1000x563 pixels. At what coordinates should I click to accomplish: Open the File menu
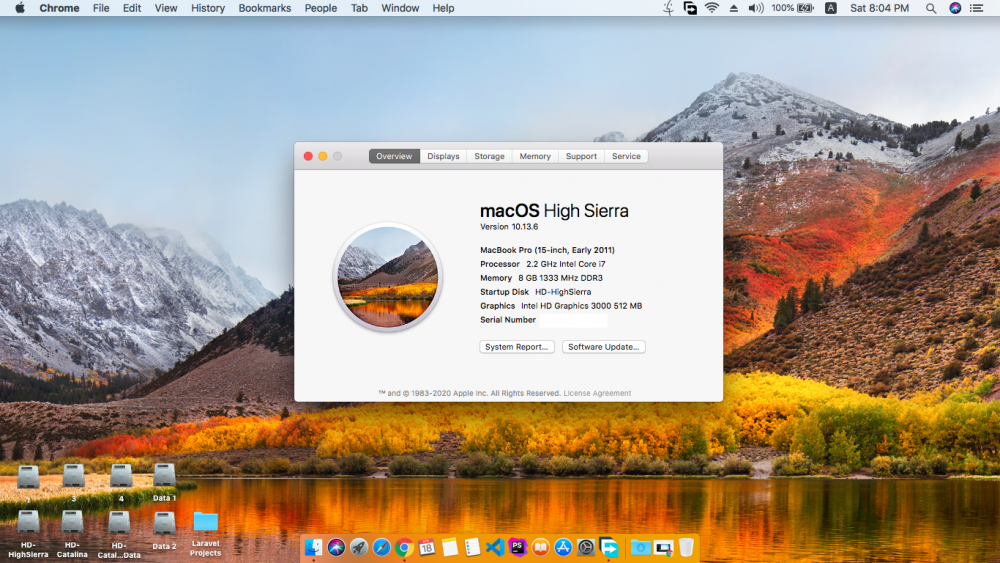101,8
